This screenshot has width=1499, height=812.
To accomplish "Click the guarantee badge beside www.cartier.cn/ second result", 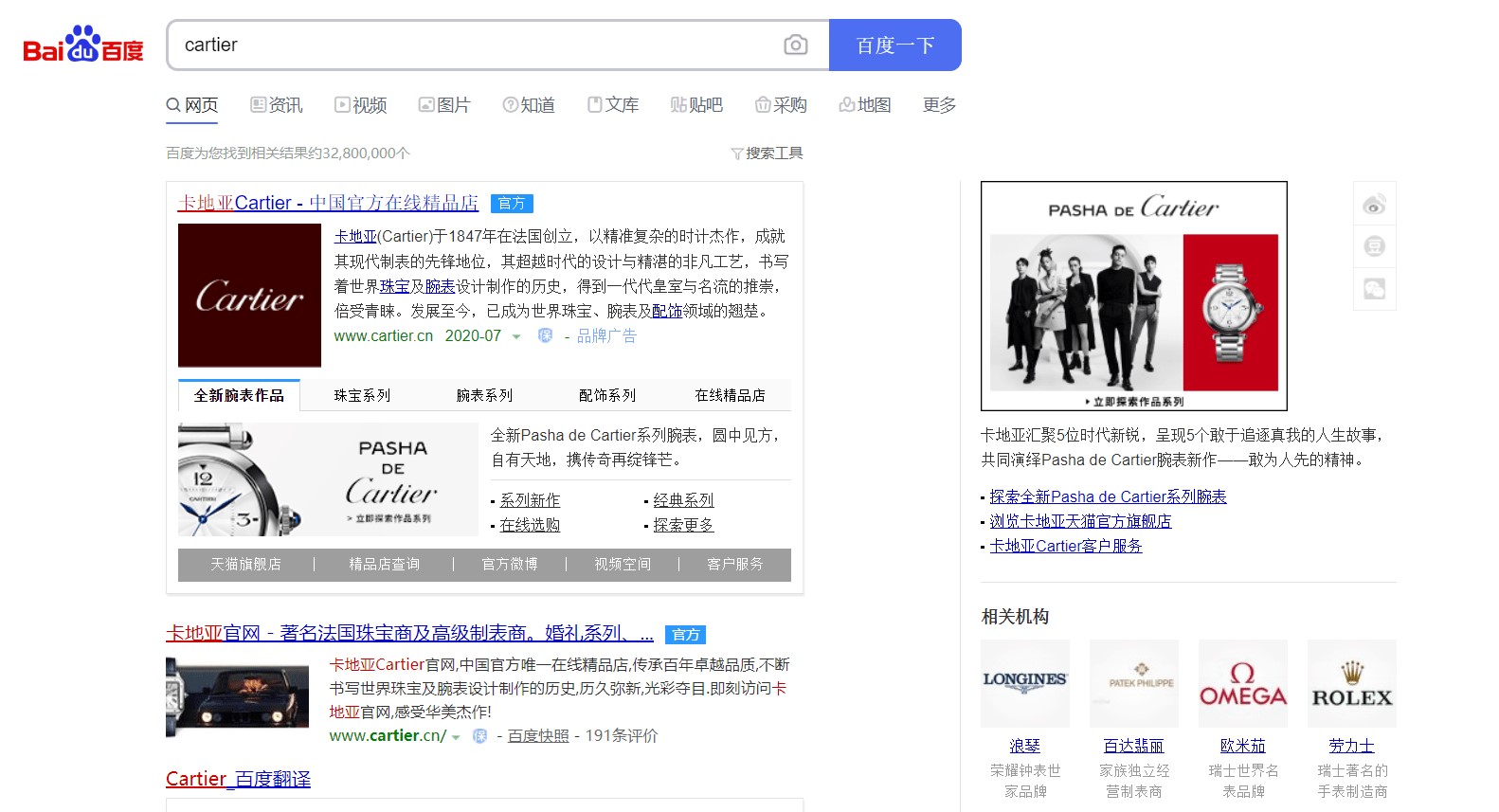I will (x=479, y=736).
